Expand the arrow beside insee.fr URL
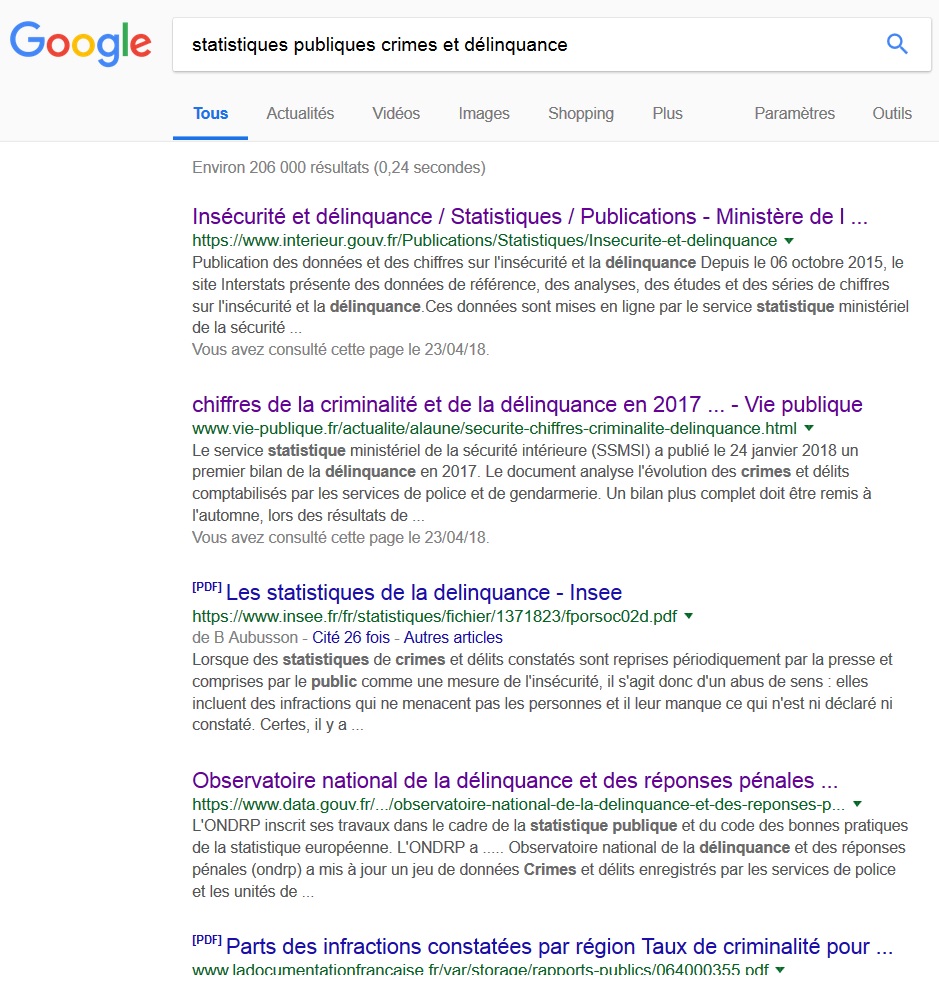939x989 pixels. (x=688, y=616)
